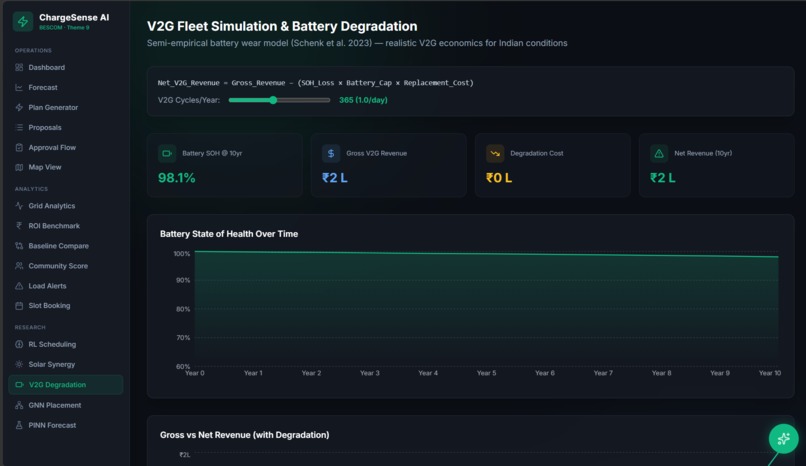Go to Slot Booking
The image size is (806, 466).
pos(66,306)
